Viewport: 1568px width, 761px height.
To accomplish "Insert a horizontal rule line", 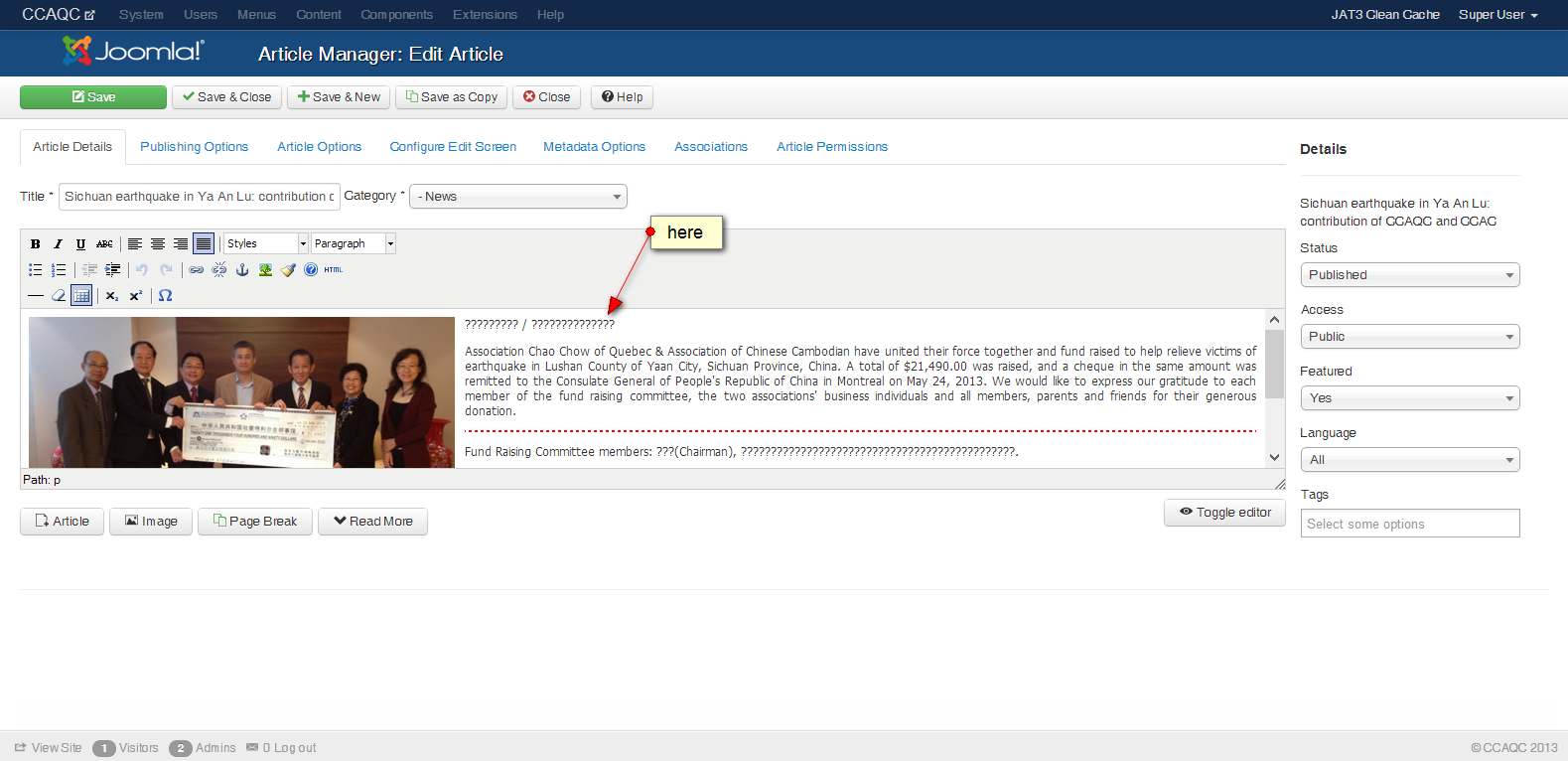I will (x=36, y=295).
